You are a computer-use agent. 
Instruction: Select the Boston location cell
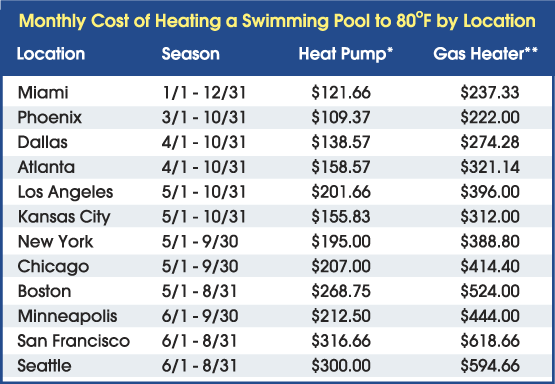point(44,291)
